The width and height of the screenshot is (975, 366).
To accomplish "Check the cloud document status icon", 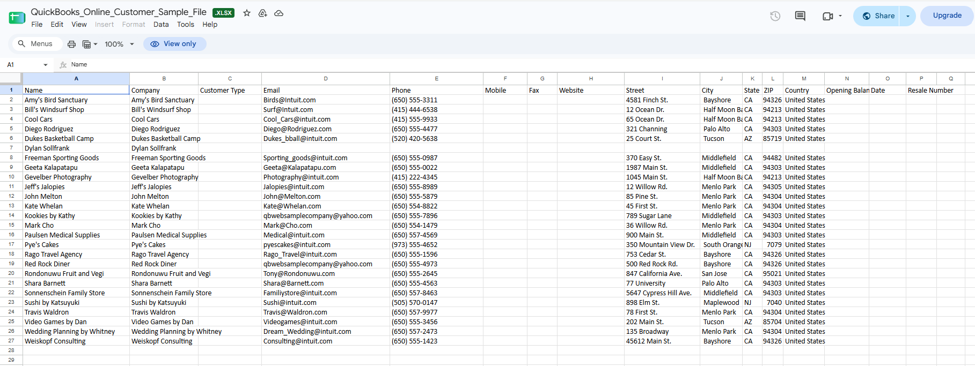I will (279, 13).
